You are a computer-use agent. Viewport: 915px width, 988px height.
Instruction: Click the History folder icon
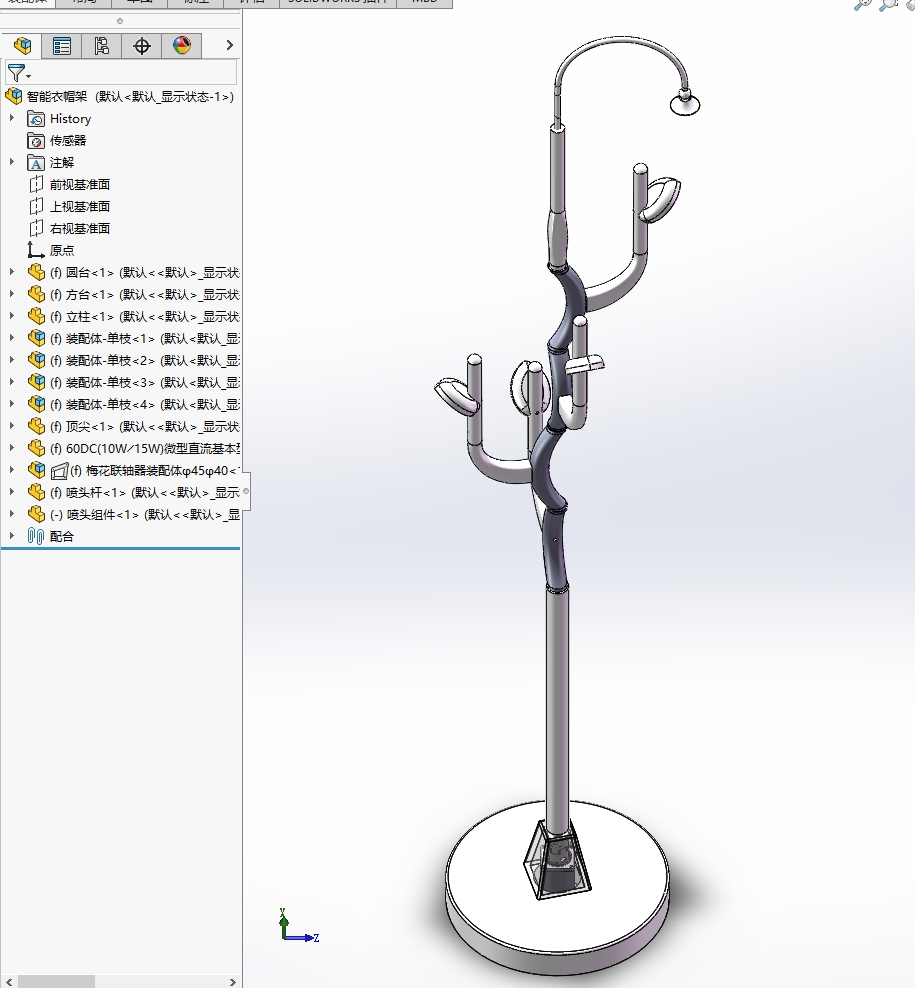coord(36,118)
